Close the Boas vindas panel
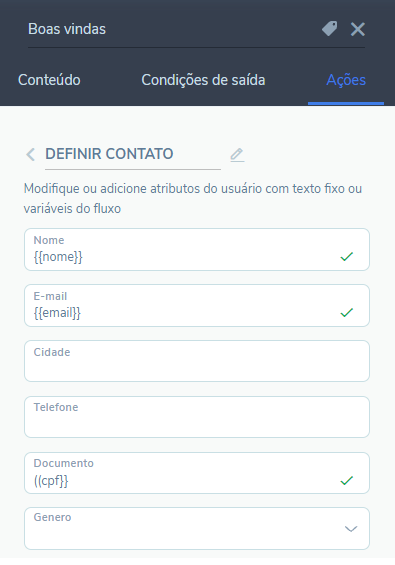395x565 pixels. tap(358, 29)
